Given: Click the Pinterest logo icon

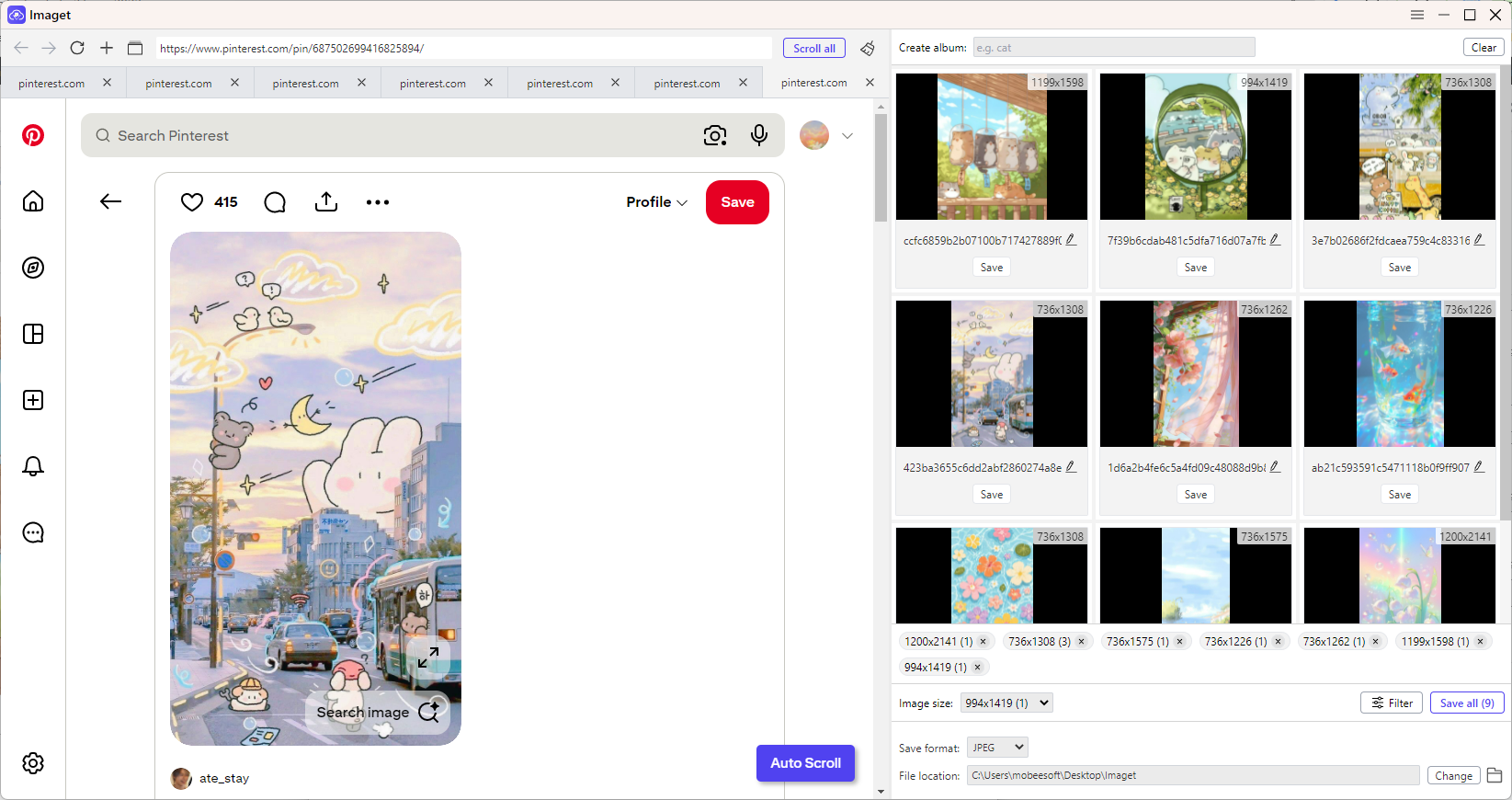Looking at the screenshot, I should pos(33,135).
